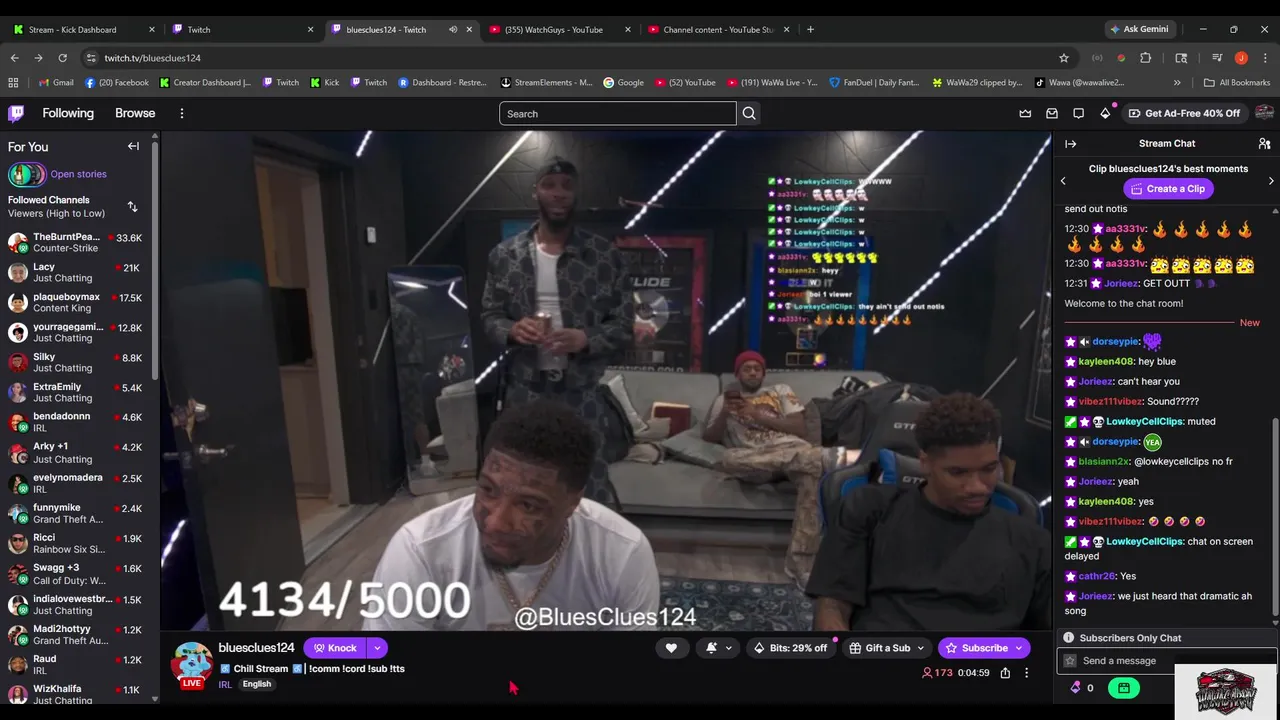This screenshot has height=720, width=1280.
Task: Collapse the For You sidebar
Action: [133, 146]
